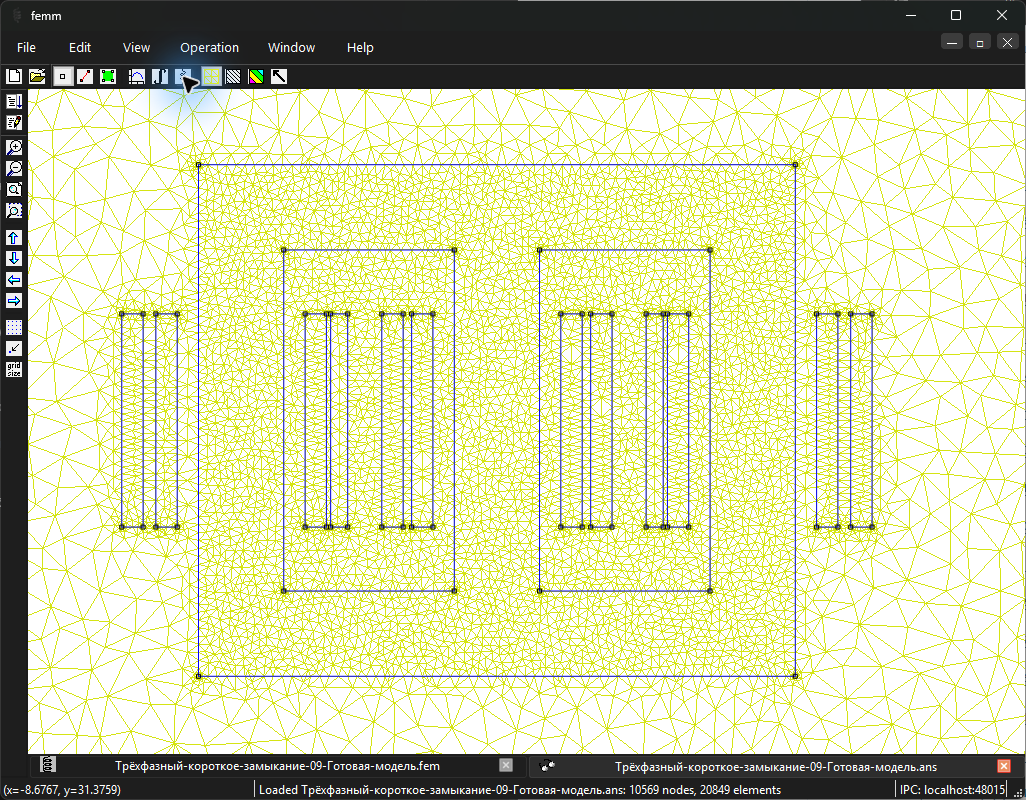Open the Operation menu
Viewport: 1026px width, 800px height.
tap(209, 48)
